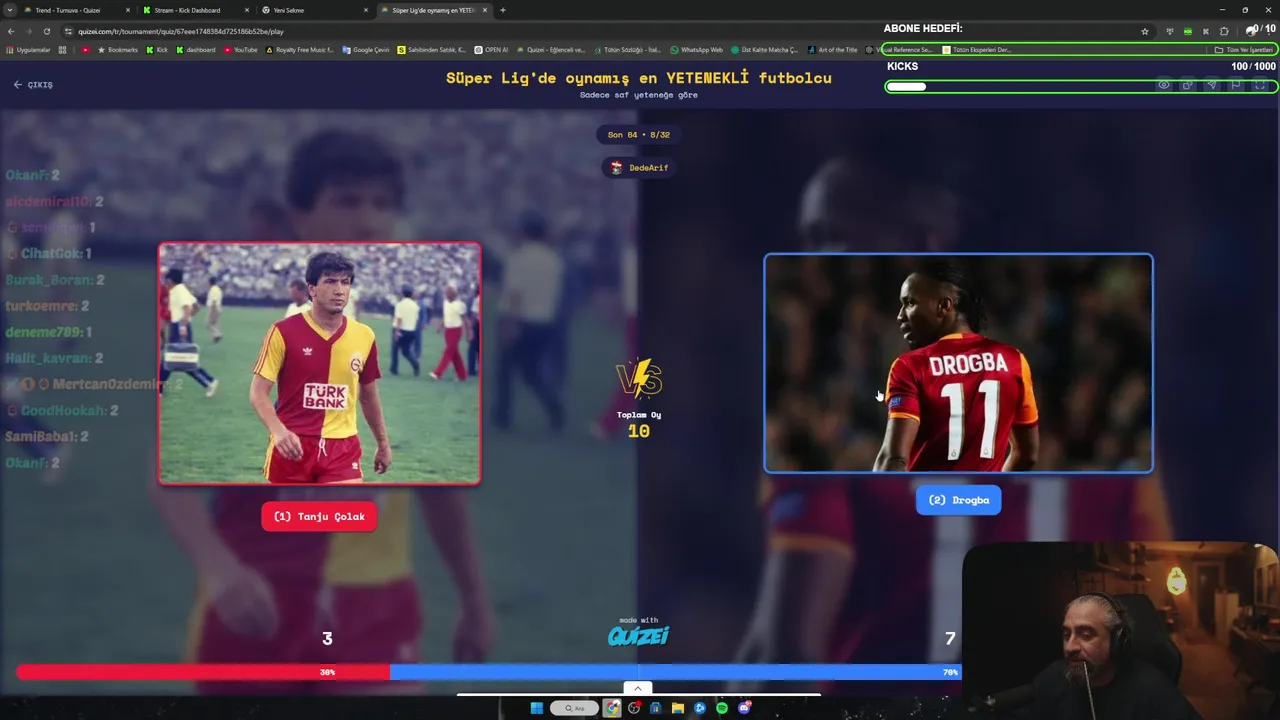Open Quizei - Eğlenceli bookmark
Screen dimensions: 1280x720
click(551, 49)
